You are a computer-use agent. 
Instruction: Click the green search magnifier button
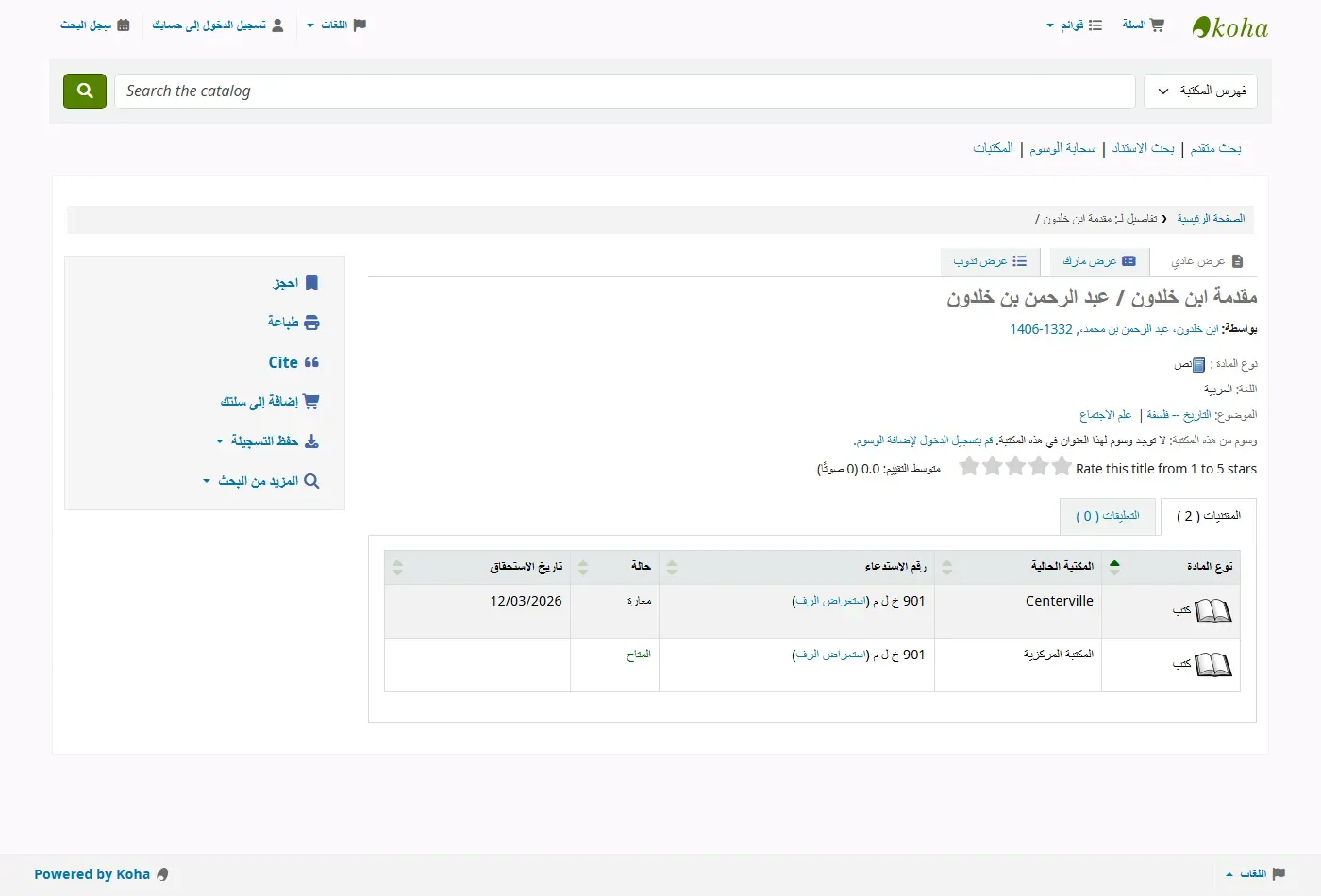85,91
